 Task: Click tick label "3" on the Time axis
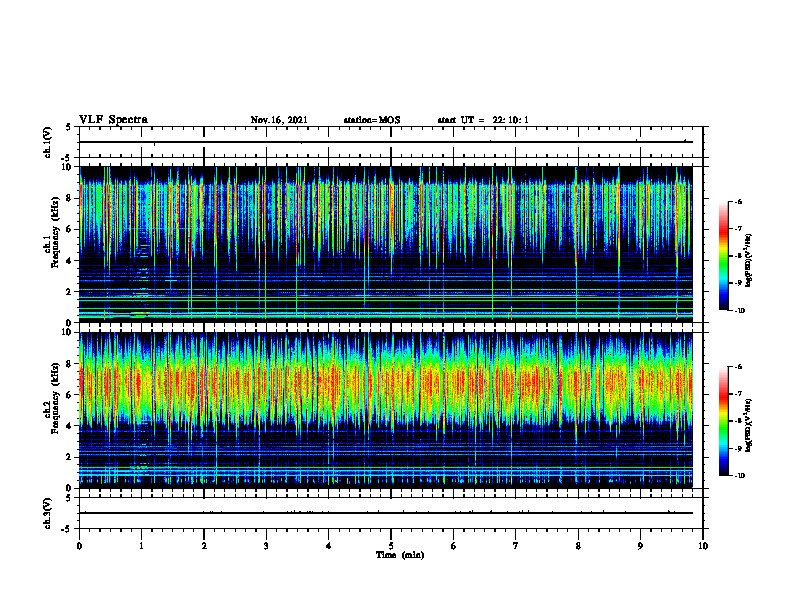click(266, 546)
